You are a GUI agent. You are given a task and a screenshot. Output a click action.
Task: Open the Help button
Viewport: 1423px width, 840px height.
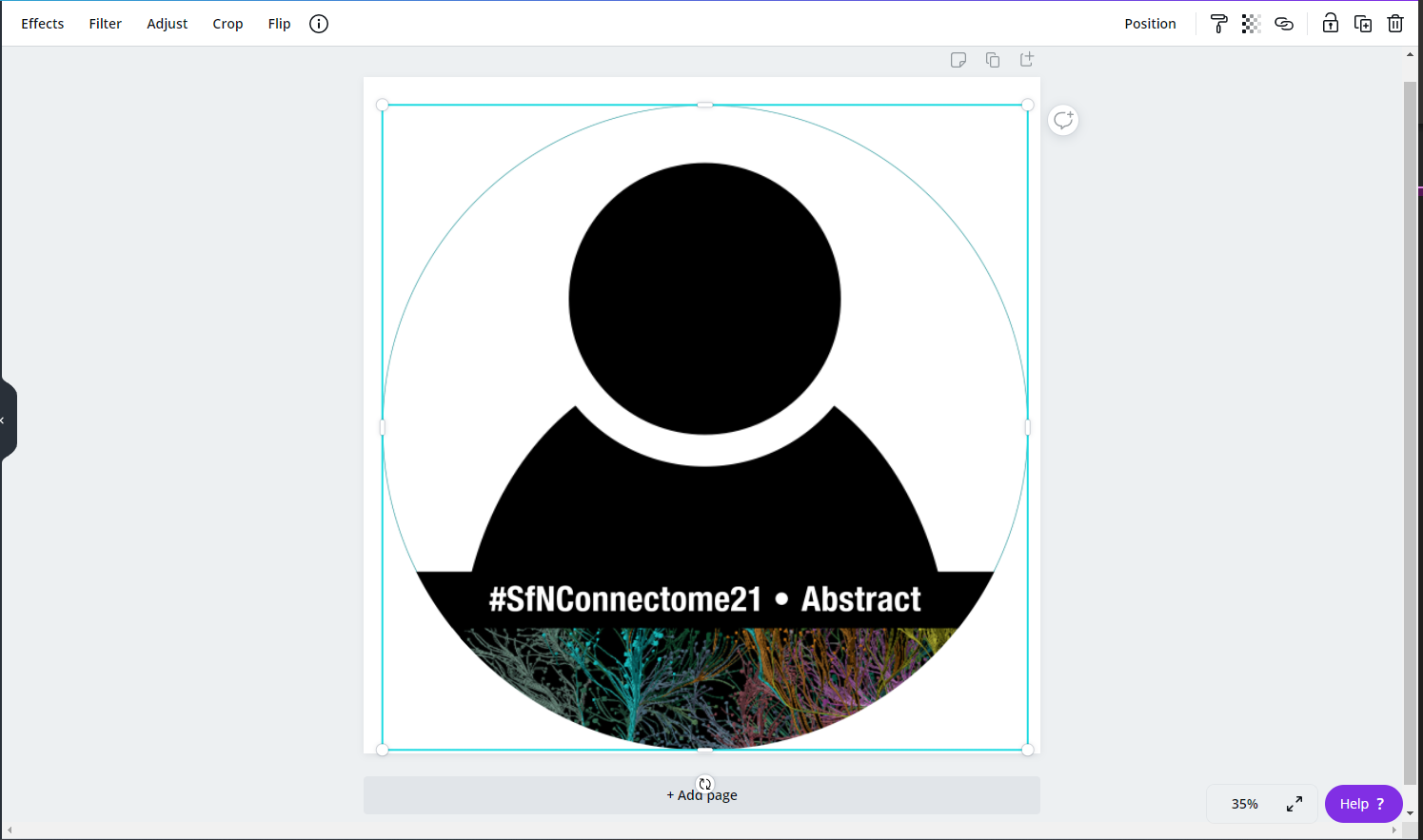click(x=1363, y=804)
